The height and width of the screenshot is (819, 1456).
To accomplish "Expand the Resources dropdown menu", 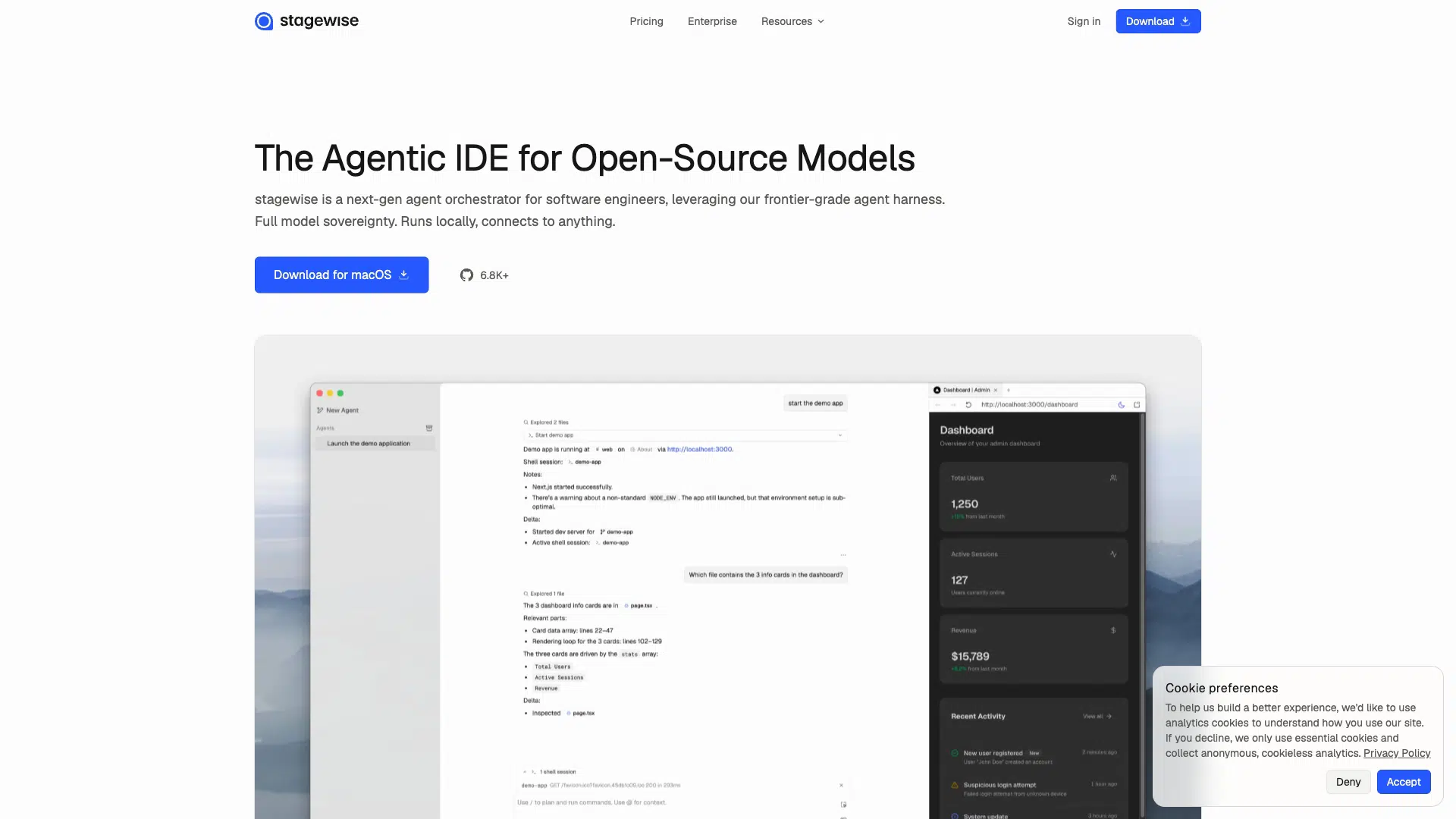I will (792, 21).
